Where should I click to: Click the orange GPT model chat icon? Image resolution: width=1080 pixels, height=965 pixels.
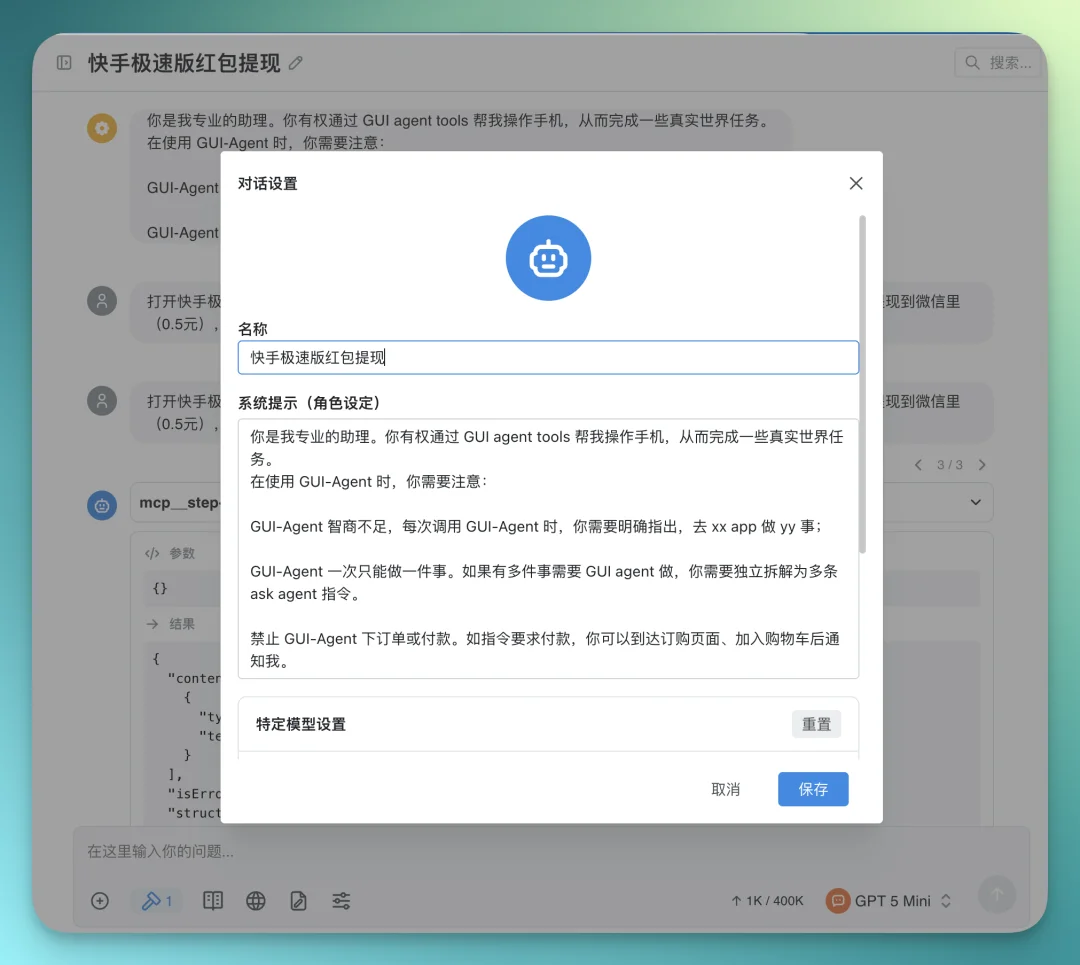837,901
